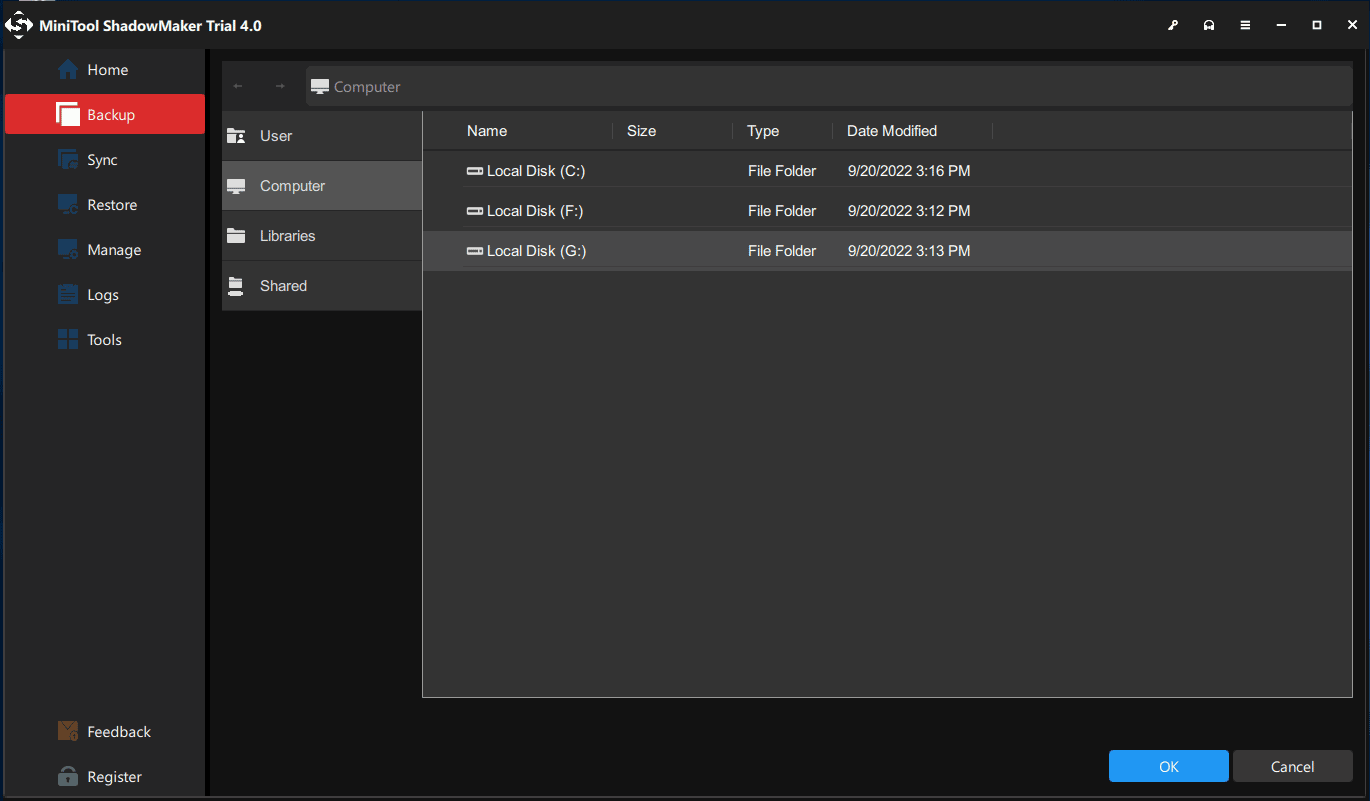Click the MiniTool ShadowMaker logo icon
Image resolution: width=1370 pixels, height=801 pixels.
pos(20,25)
